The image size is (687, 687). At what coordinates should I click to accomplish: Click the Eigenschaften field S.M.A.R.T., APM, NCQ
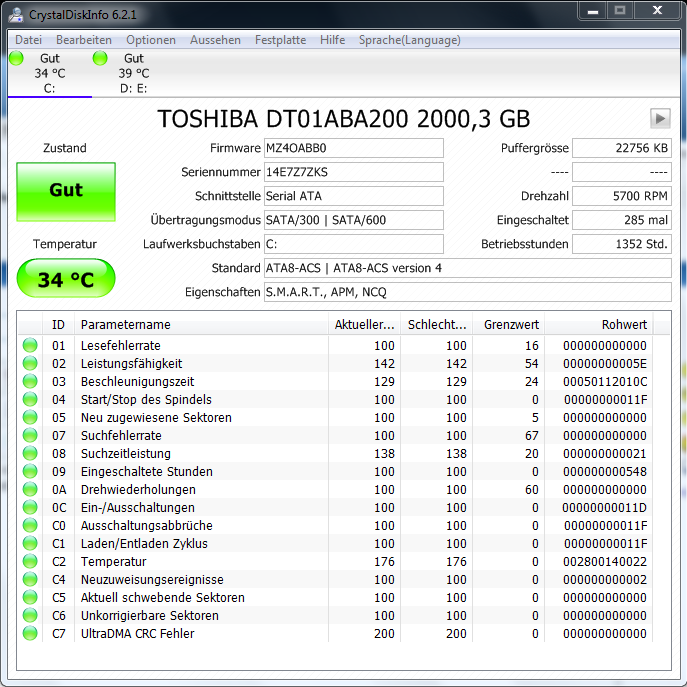pyautogui.click(x=467, y=292)
